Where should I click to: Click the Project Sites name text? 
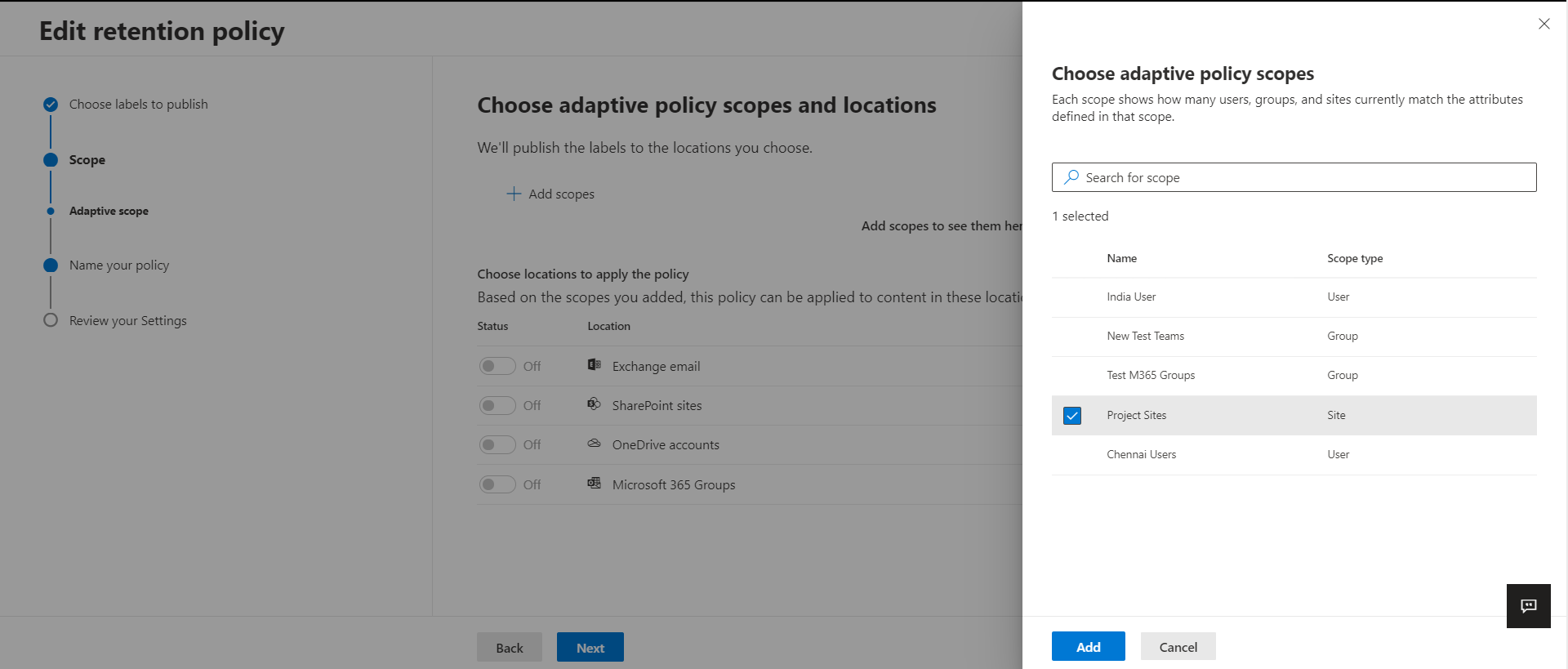(1136, 416)
